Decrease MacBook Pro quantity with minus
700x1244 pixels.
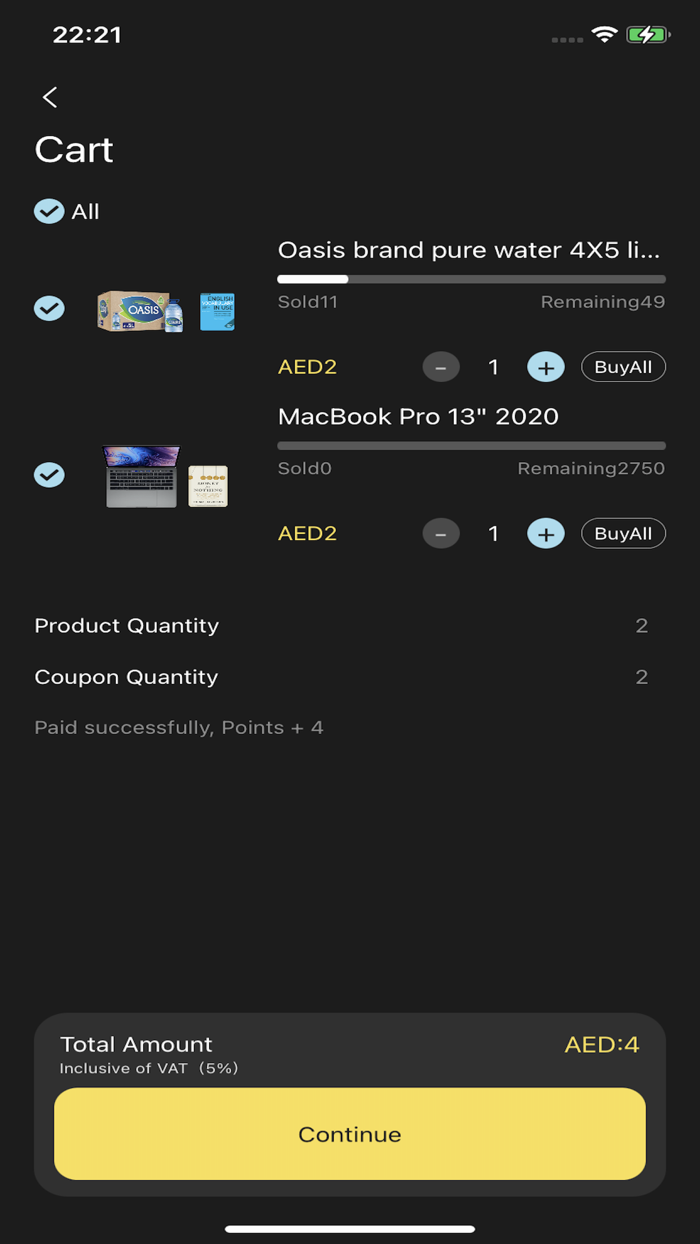click(441, 533)
